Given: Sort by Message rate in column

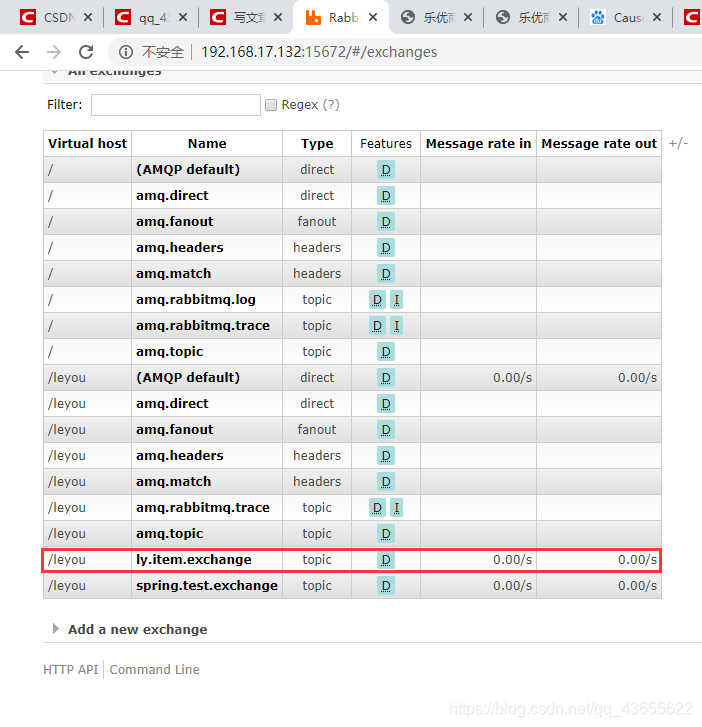Looking at the screenshot, I should (479, 144).
